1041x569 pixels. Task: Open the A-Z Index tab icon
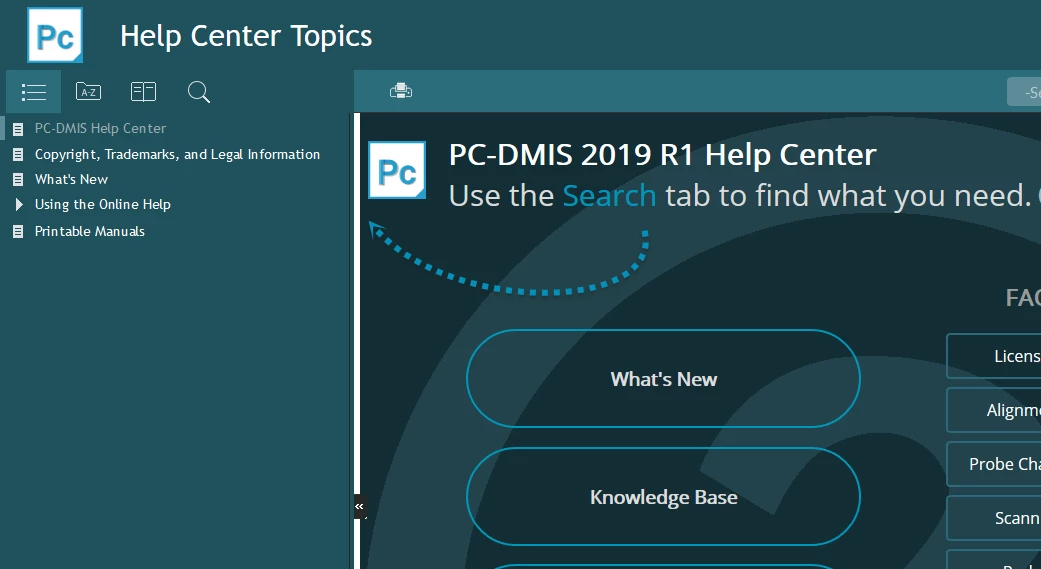[88, 92]
